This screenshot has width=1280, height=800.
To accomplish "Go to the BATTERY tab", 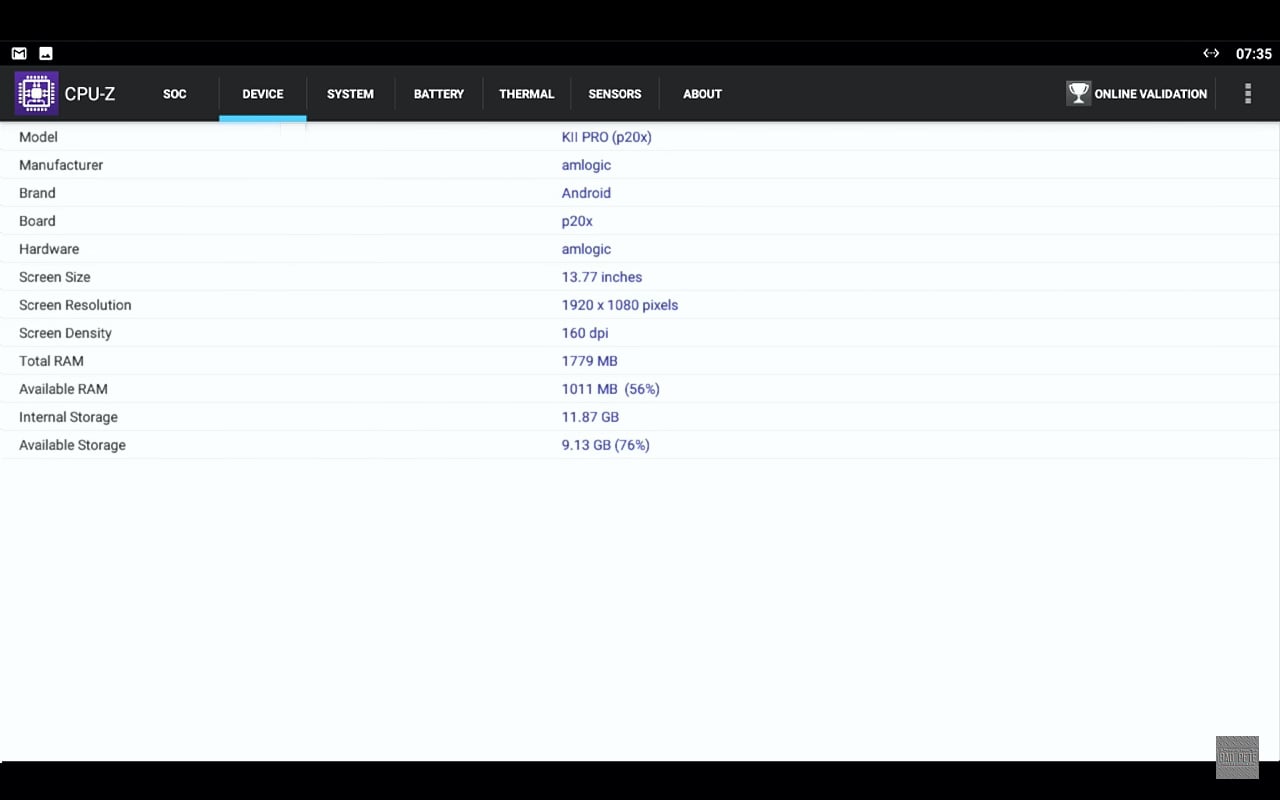I will tap(439, 94).
